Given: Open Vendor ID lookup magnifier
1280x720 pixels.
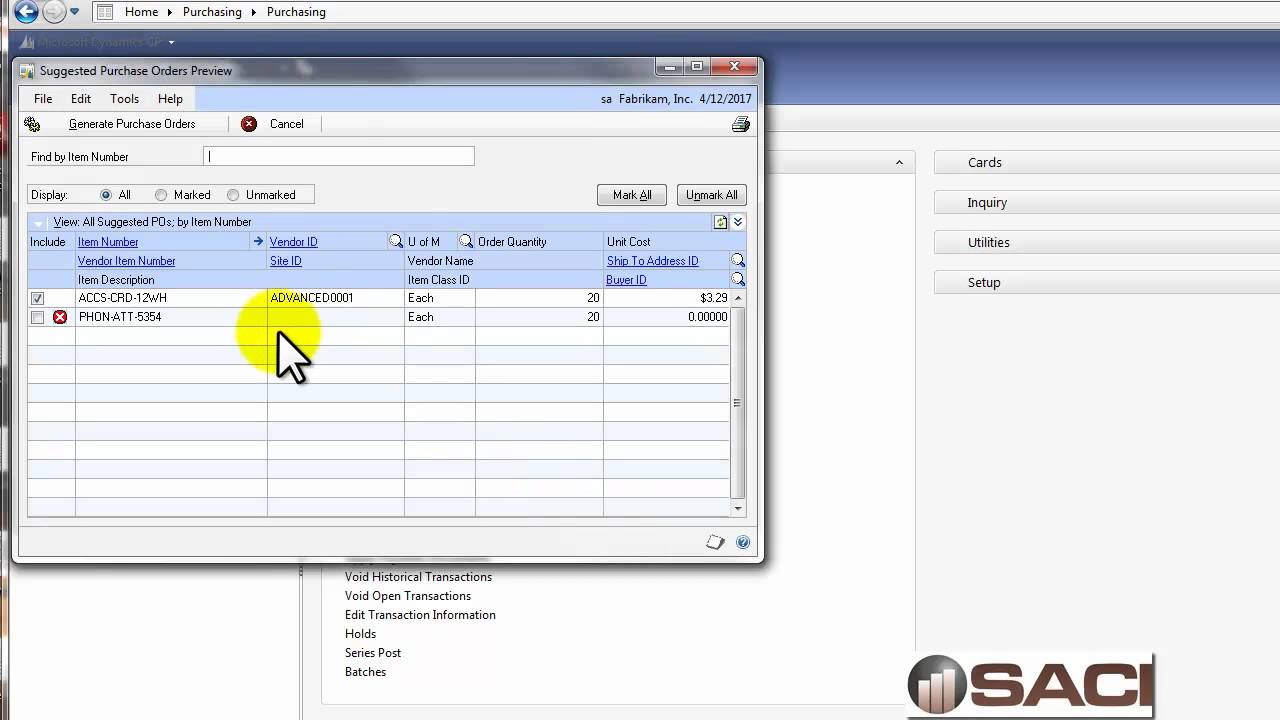Looking at the screenshot, I should [x=396, y=241].
